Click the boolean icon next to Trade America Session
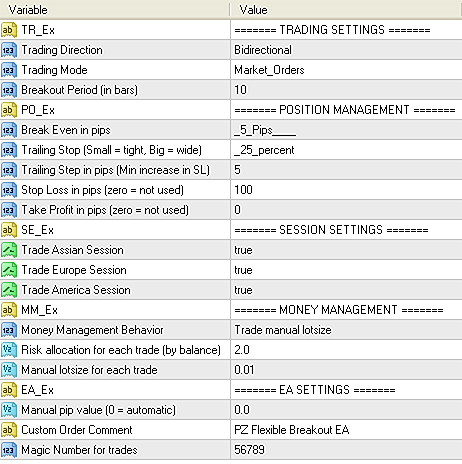462x464 pixels. tap(9, 290)
